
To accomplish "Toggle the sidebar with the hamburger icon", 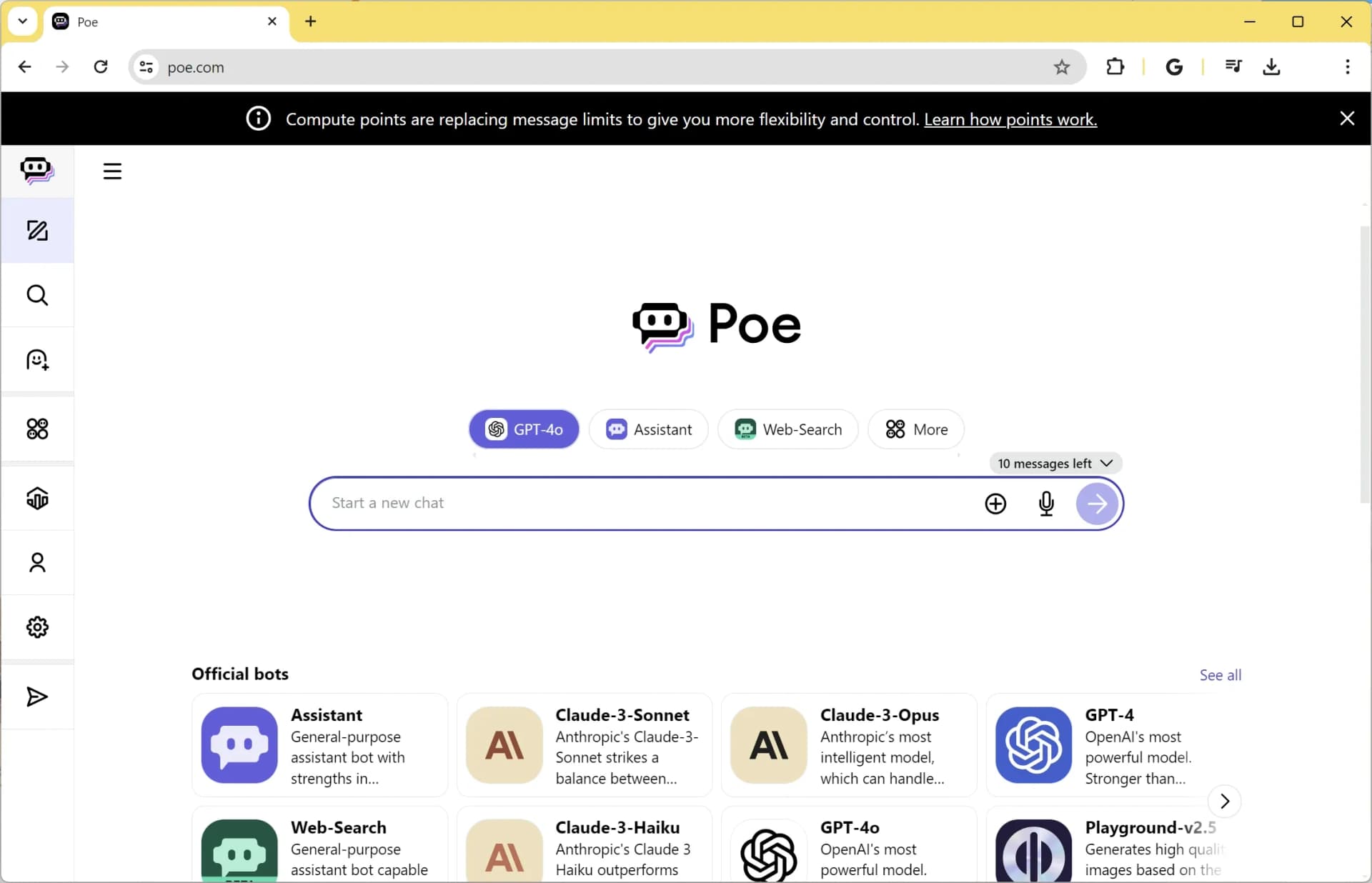I will [112, 171].
